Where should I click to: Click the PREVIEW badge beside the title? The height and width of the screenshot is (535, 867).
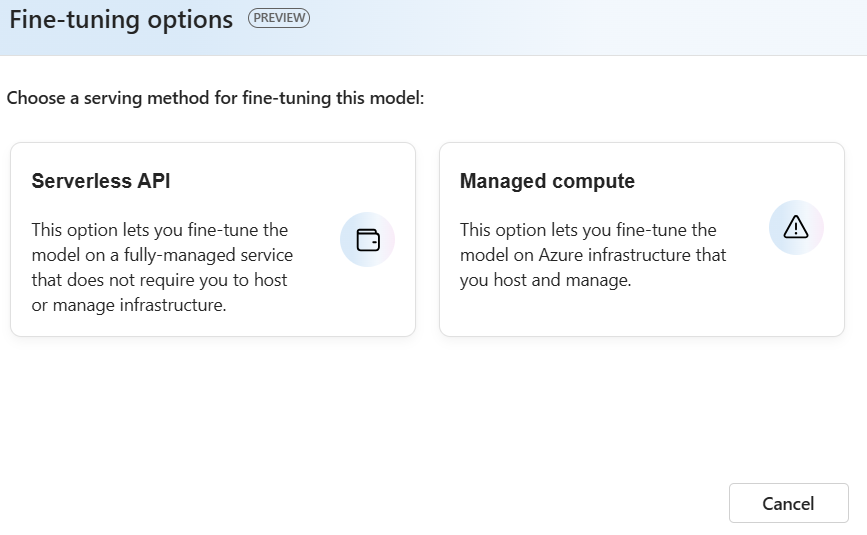[x=279, y=18]
